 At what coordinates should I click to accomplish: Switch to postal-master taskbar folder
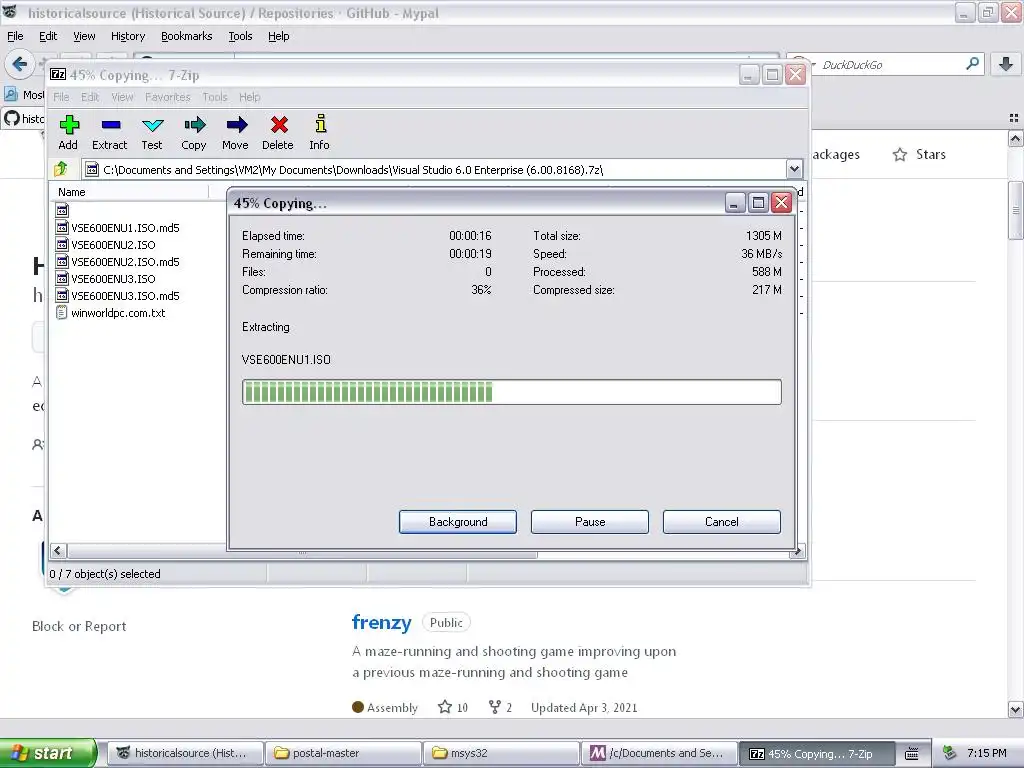(344, 753)
